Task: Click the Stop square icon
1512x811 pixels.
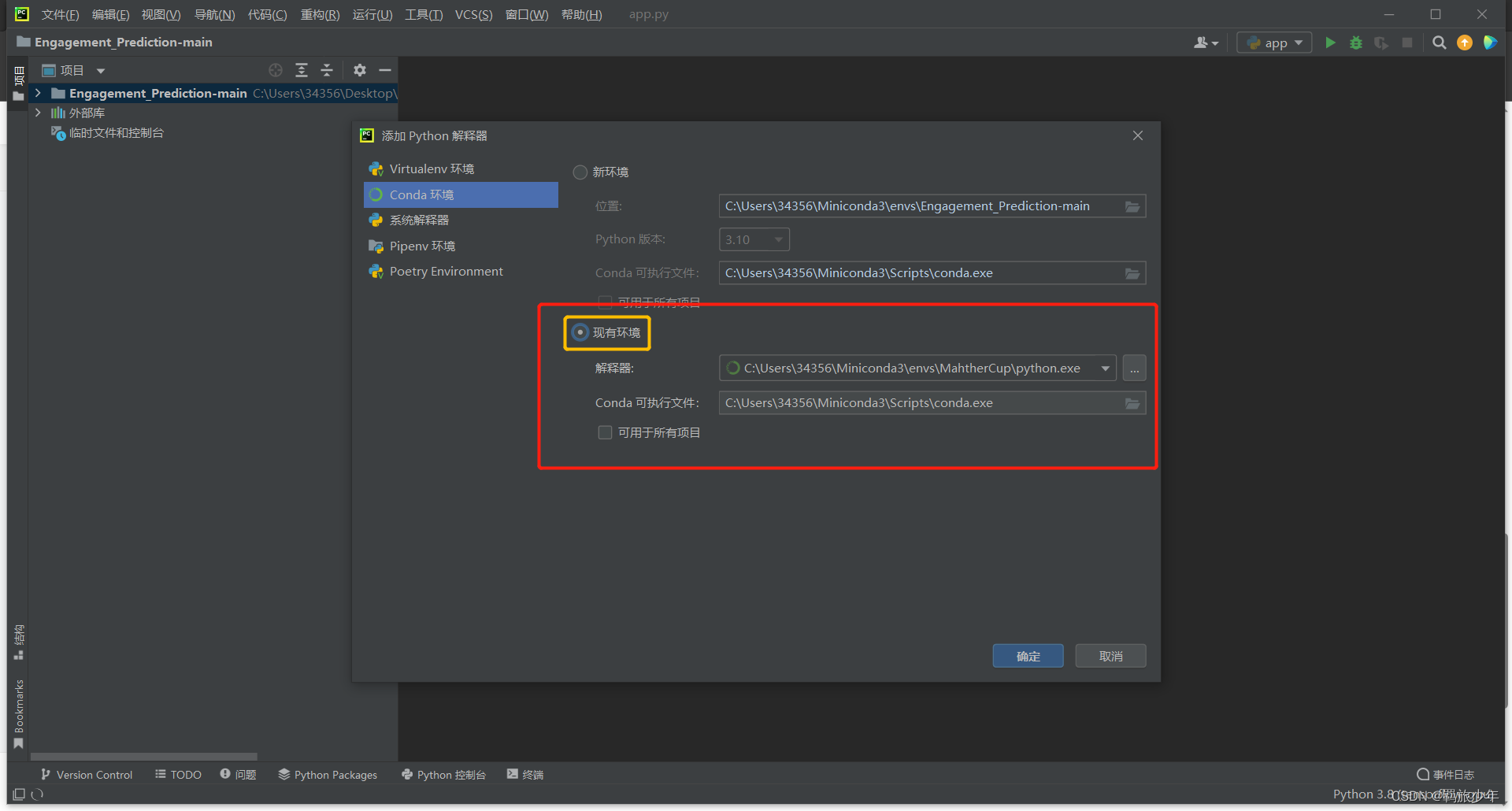Action: click(x=1407, y=43)
